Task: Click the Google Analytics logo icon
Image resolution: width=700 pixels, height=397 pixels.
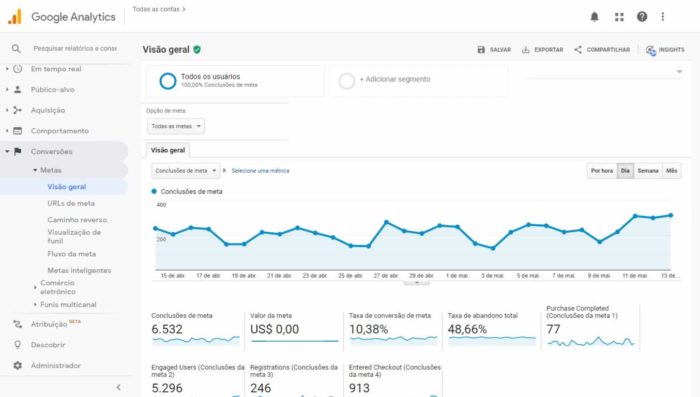Action: [x=15, y=17]
